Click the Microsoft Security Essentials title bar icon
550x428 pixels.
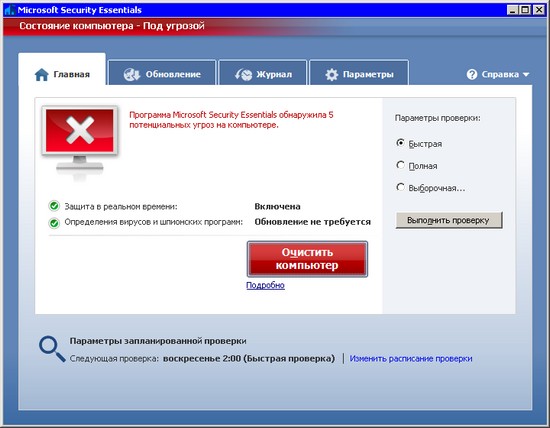click(9, 10)
